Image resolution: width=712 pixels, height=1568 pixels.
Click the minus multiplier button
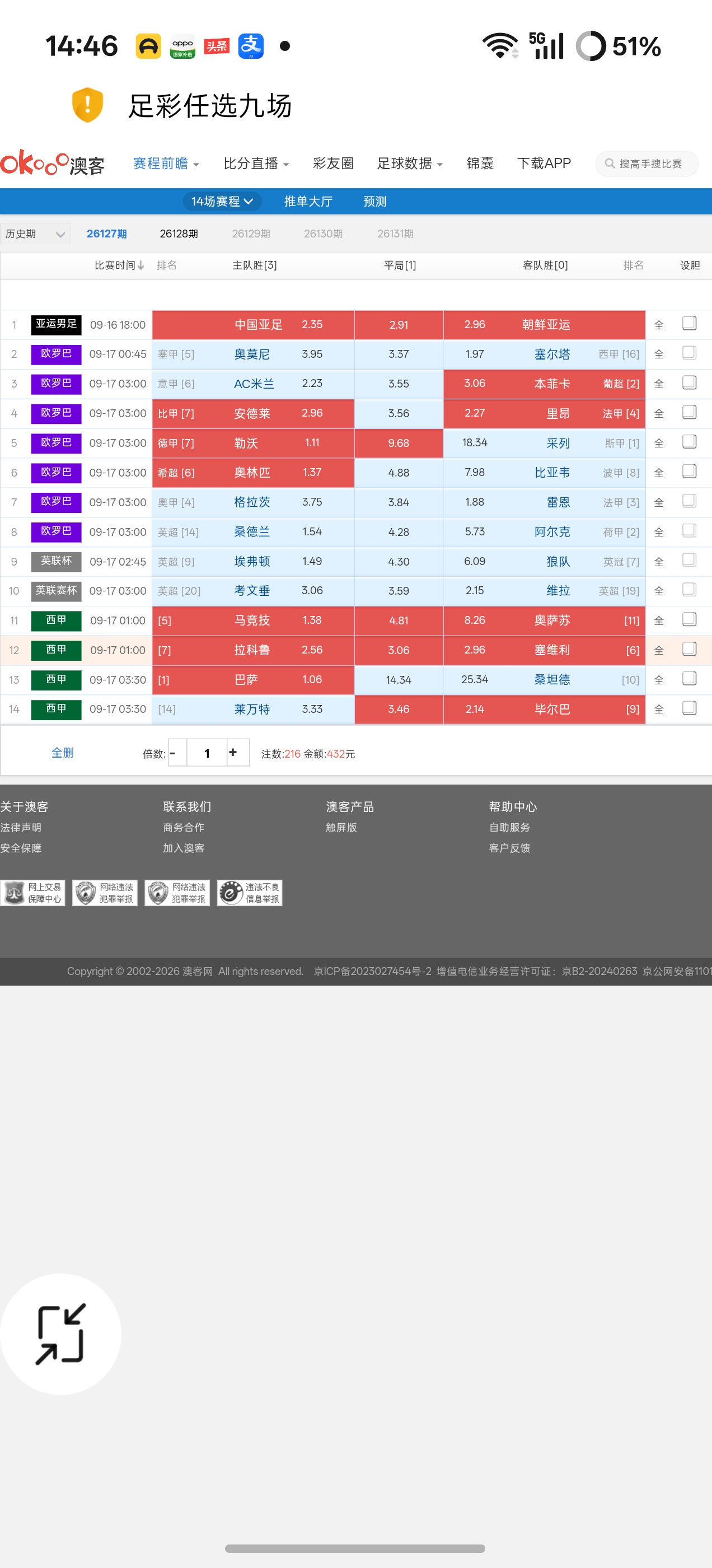pyautogui.click(x=177, y=753)
